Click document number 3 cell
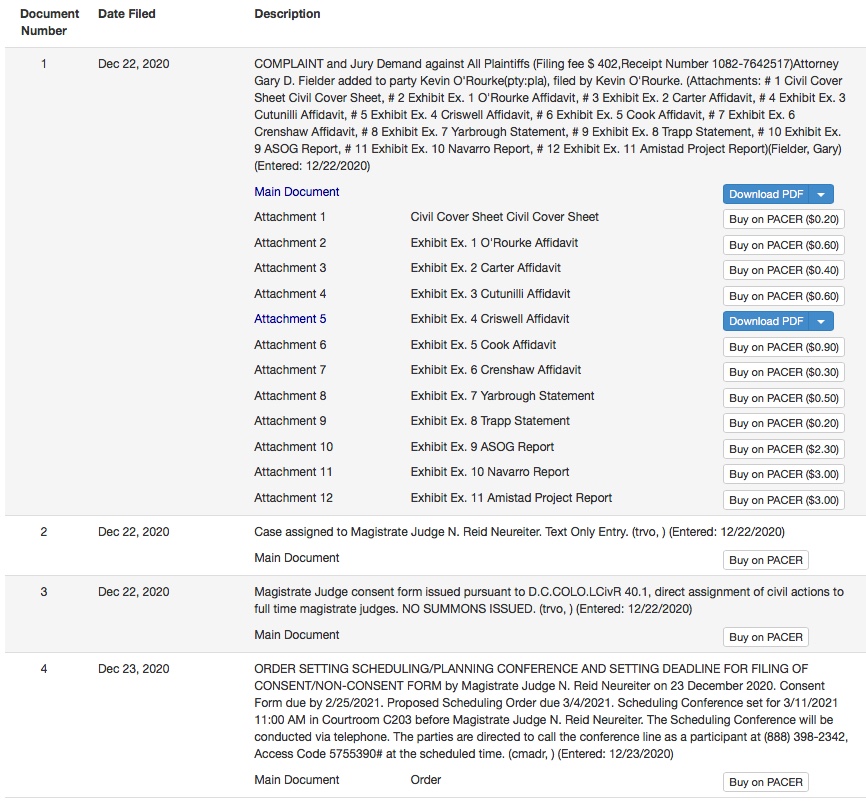The height and width of the screenshot is (811, 866). click(x=44, y=592)
